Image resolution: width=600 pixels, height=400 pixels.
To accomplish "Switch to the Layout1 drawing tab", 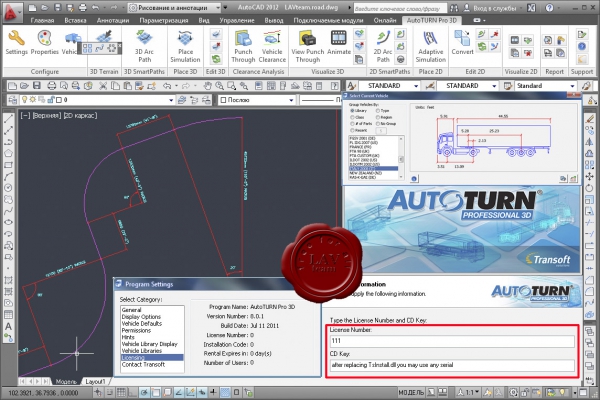I will click(x=95, y=381).
